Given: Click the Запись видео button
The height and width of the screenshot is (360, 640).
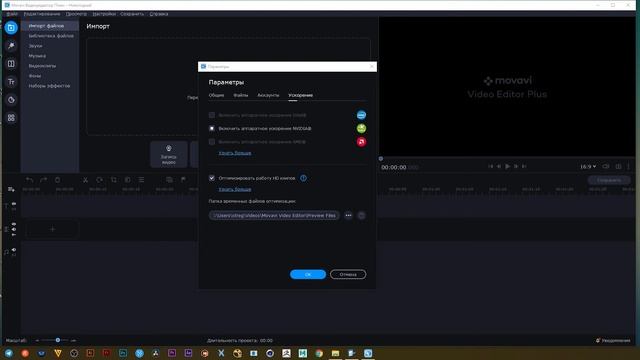Looking at the screenshot, I should point(169,154).
